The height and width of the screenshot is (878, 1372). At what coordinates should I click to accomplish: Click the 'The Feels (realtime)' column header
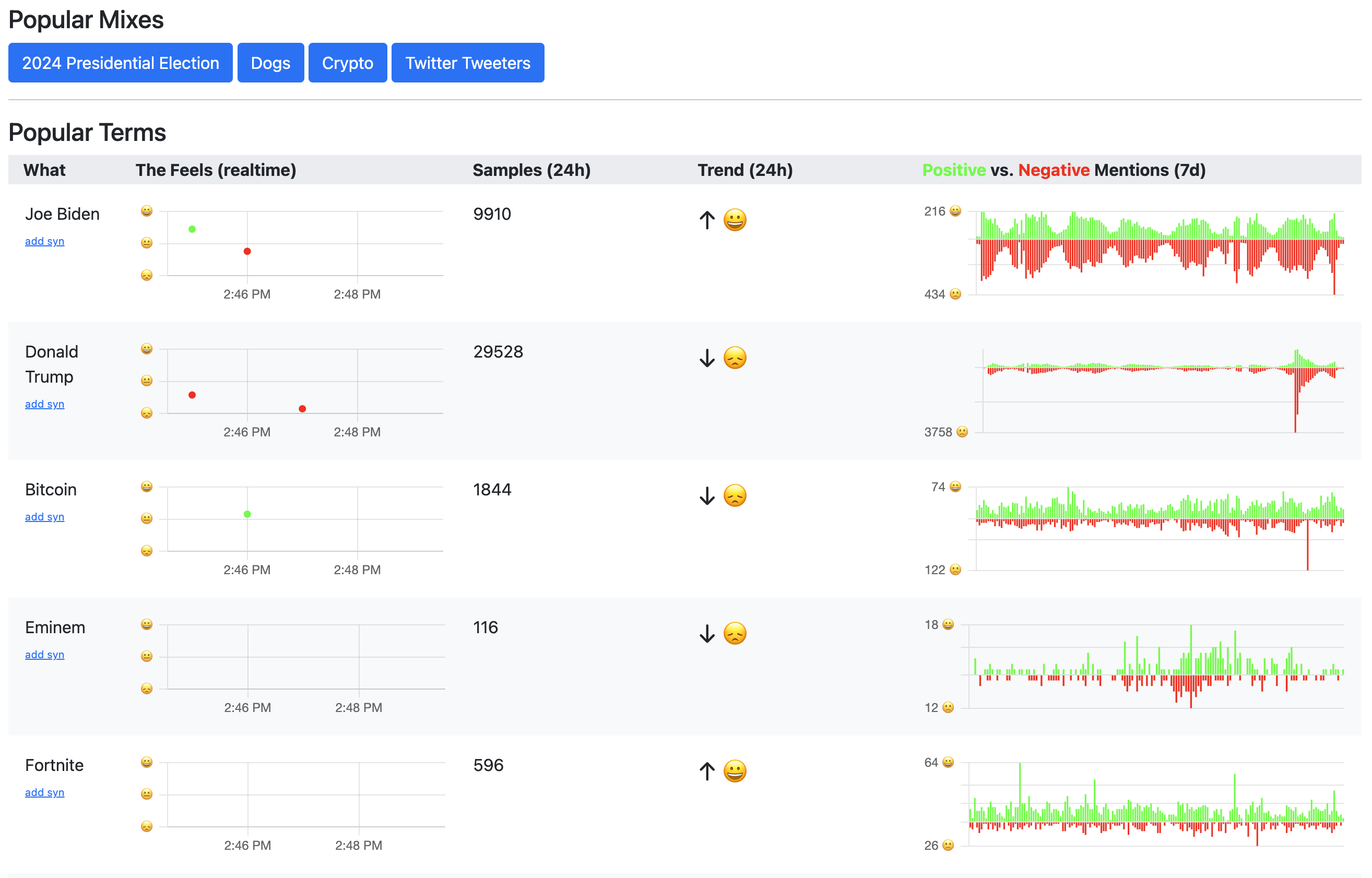(216, 170)
